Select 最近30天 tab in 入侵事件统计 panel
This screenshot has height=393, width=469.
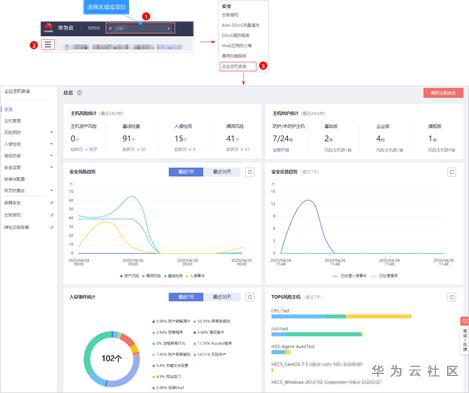pyautogui.click(x=222, y=297)
